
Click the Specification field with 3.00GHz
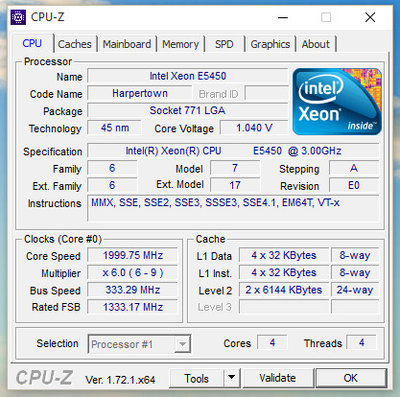coord(233,151)
